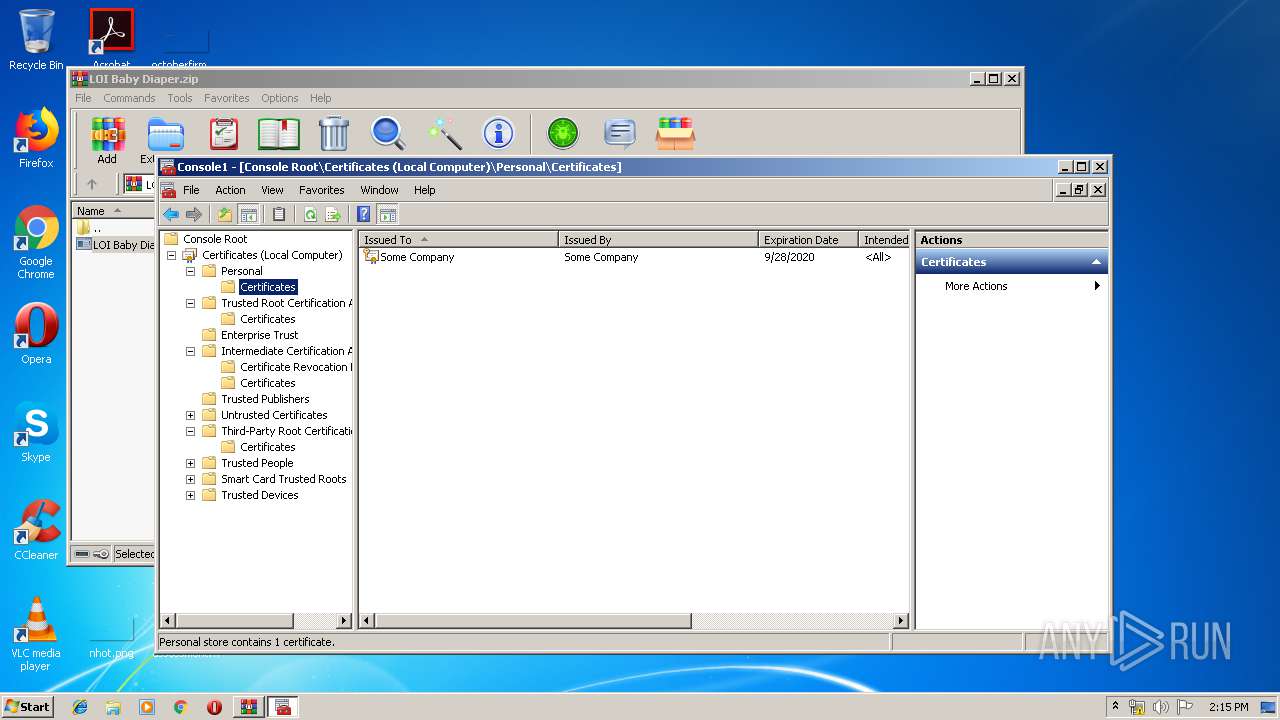Collapse Intermediate Certification node
The height and width of the screenshot is (720, 1280).
click(190, 351)
